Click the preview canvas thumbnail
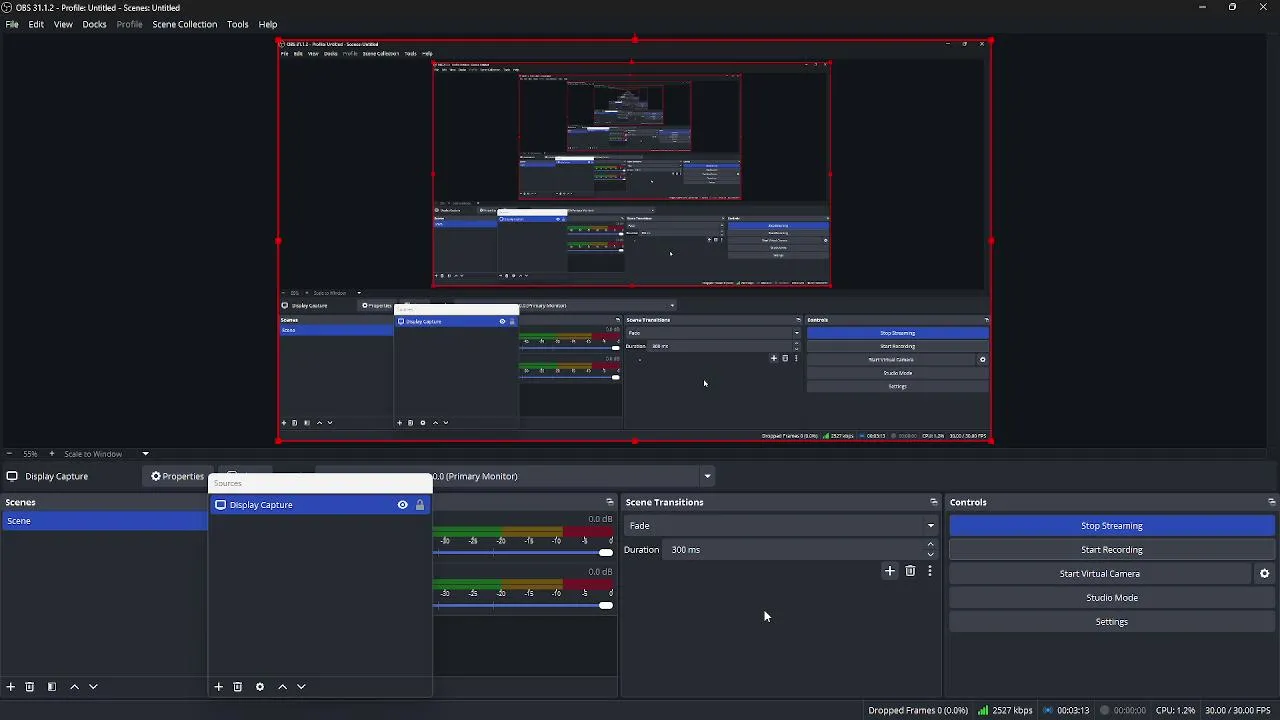 (x=635, y=241)
